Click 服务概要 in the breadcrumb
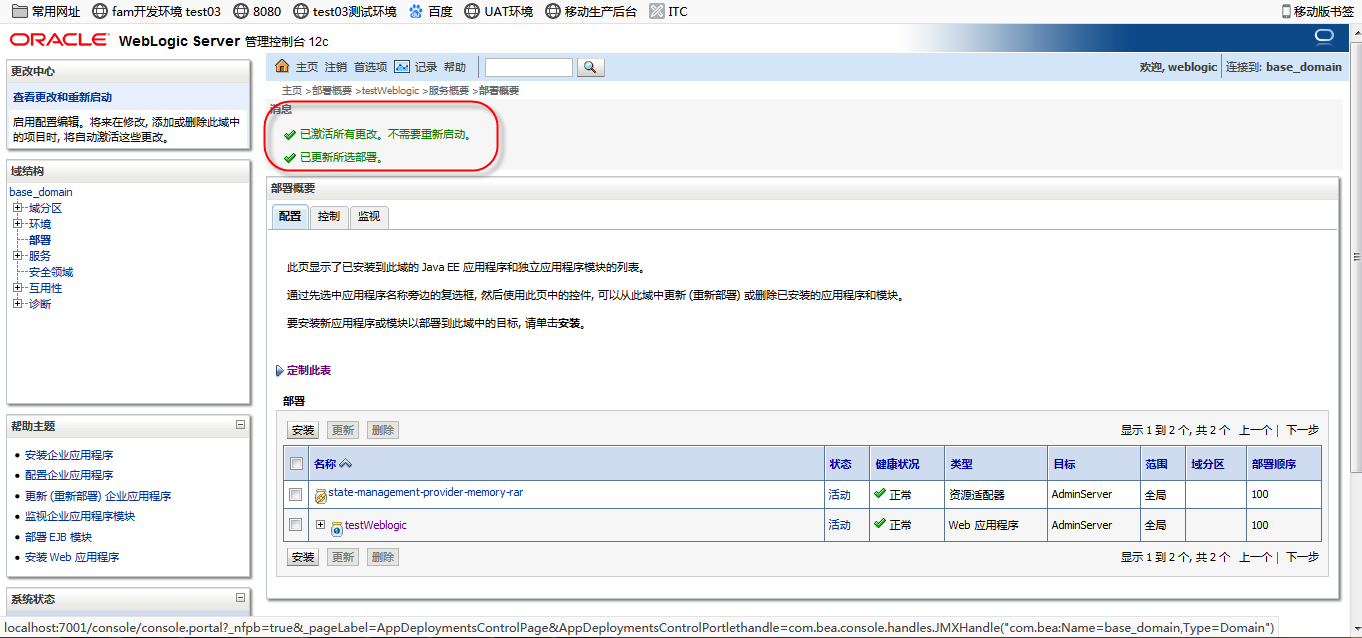 449,90
